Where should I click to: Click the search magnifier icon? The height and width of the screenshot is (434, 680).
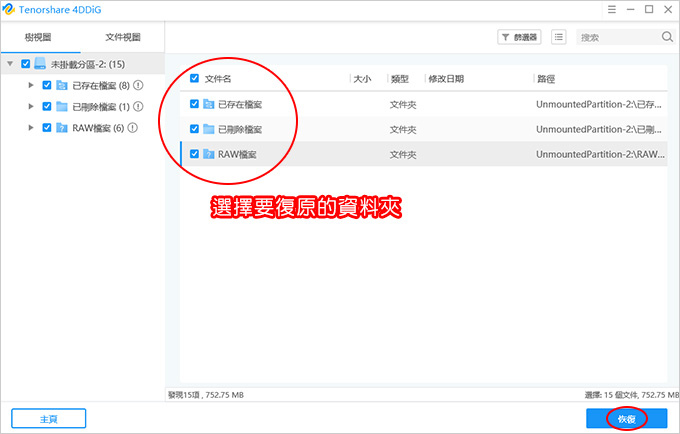click(667, 37)
